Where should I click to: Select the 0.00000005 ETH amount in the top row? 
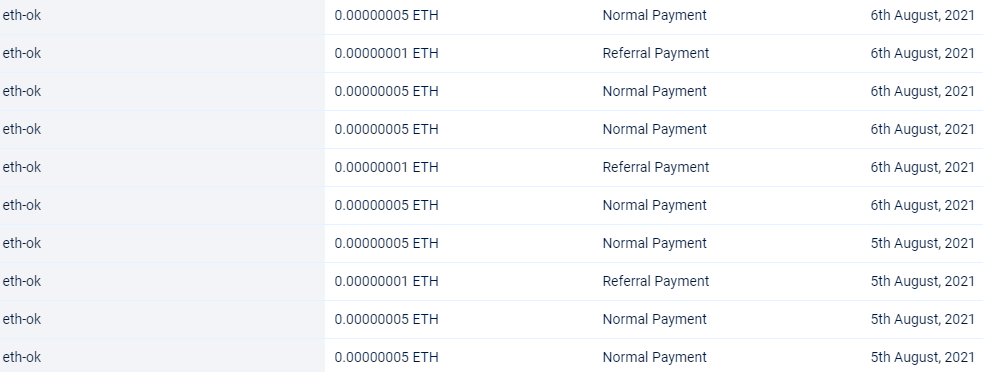point(386,15)
